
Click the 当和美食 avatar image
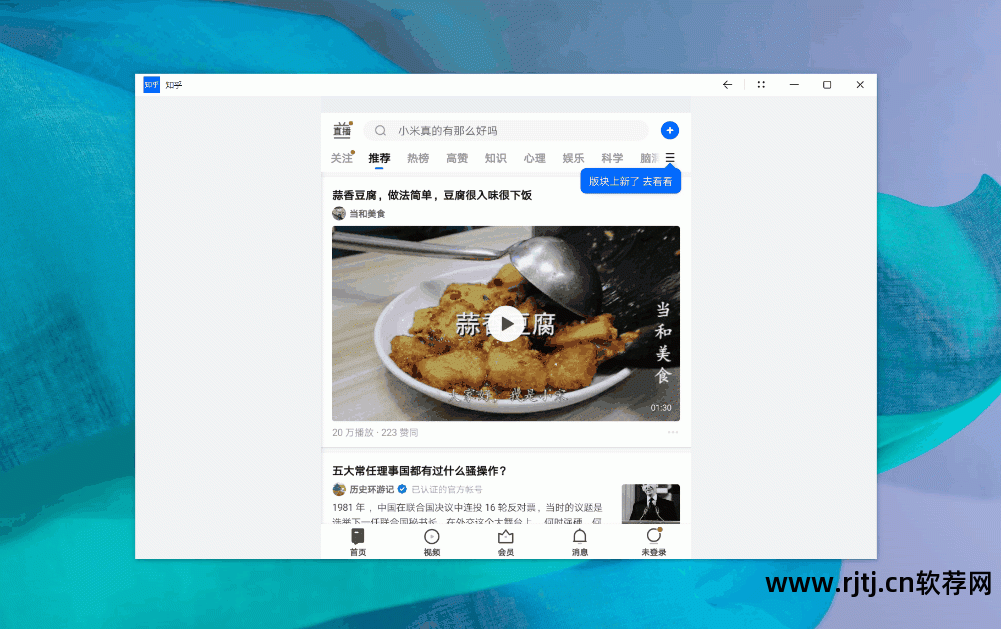339,214
